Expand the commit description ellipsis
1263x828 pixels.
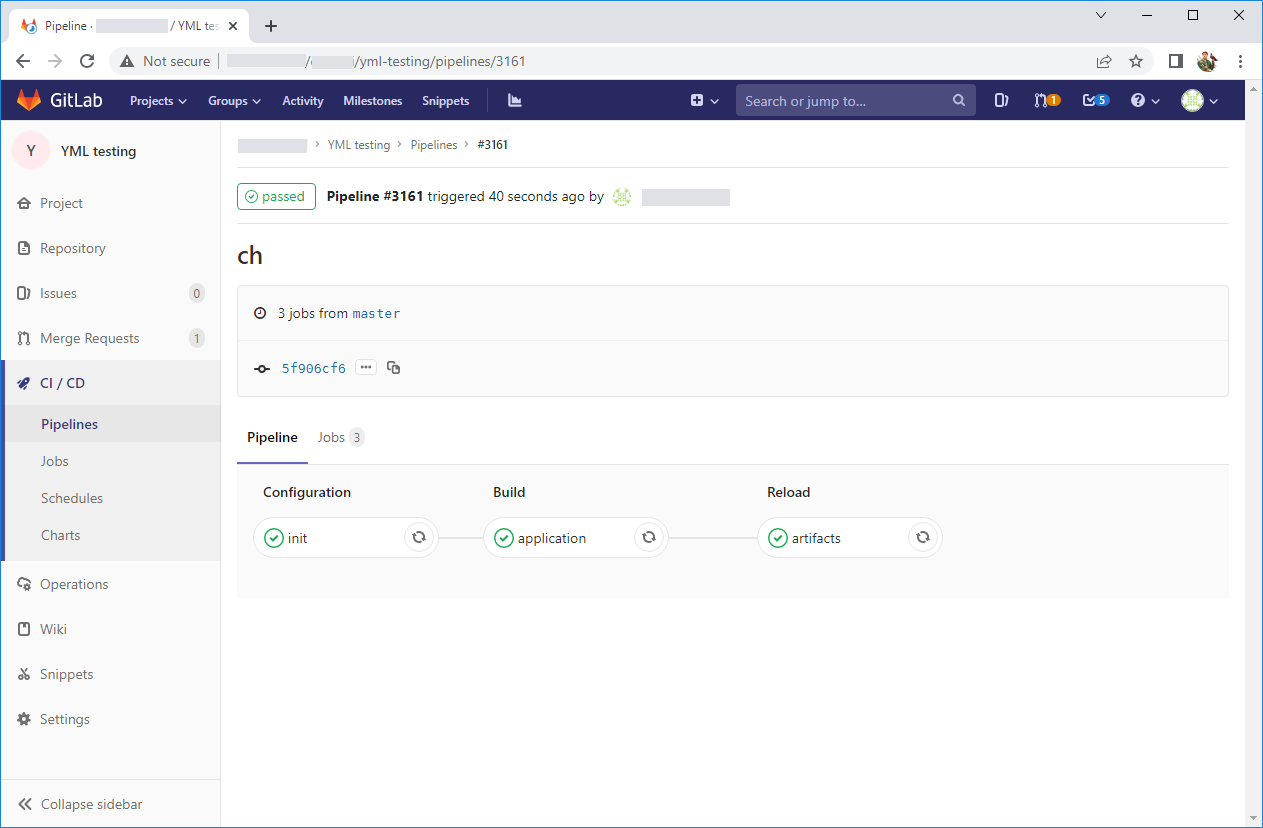(366, 368)
